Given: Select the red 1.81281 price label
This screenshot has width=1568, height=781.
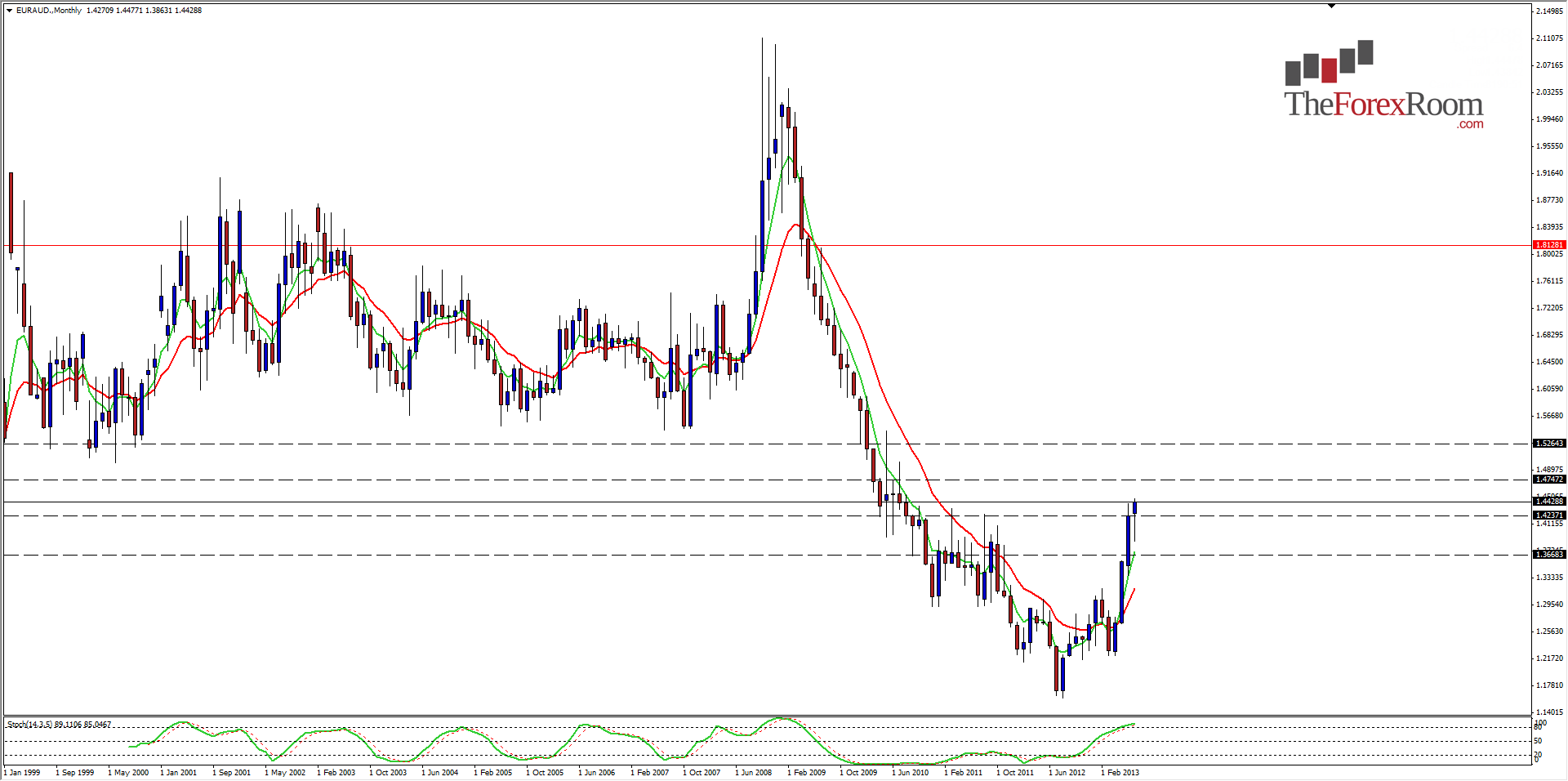Looking at the screenshot, I should 1549,245.
